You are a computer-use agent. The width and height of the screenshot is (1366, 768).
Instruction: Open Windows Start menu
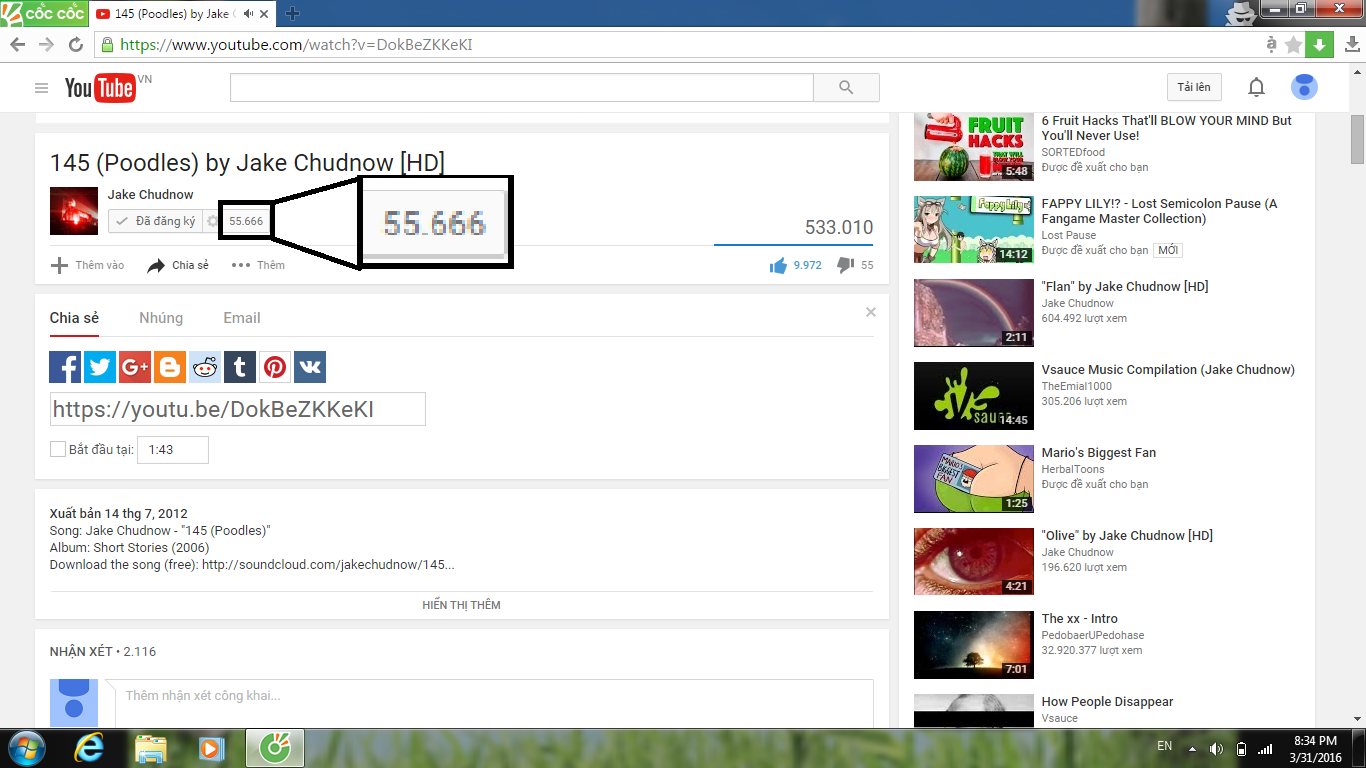coord(27,748)
